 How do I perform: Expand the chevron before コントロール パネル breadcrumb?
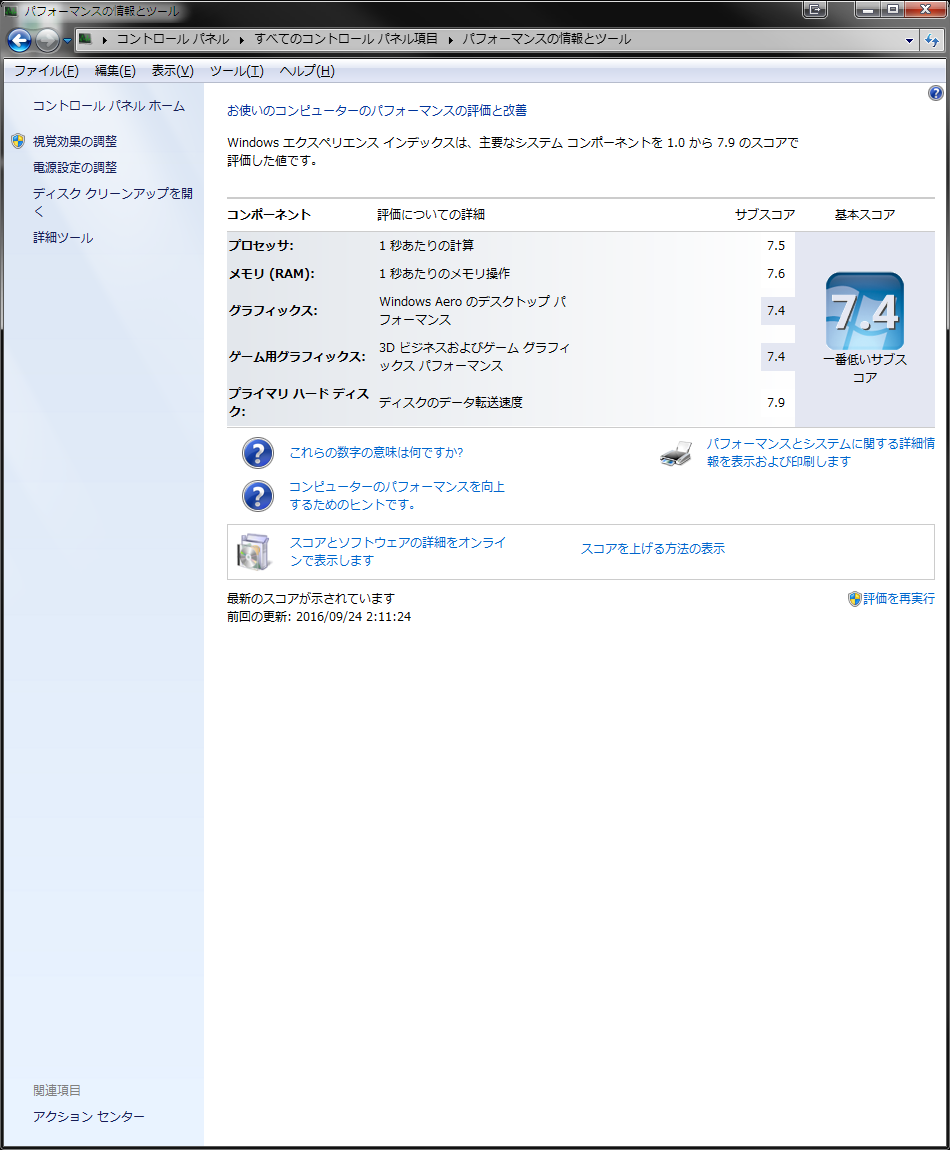pyautogui.click(x=105, y=40)
